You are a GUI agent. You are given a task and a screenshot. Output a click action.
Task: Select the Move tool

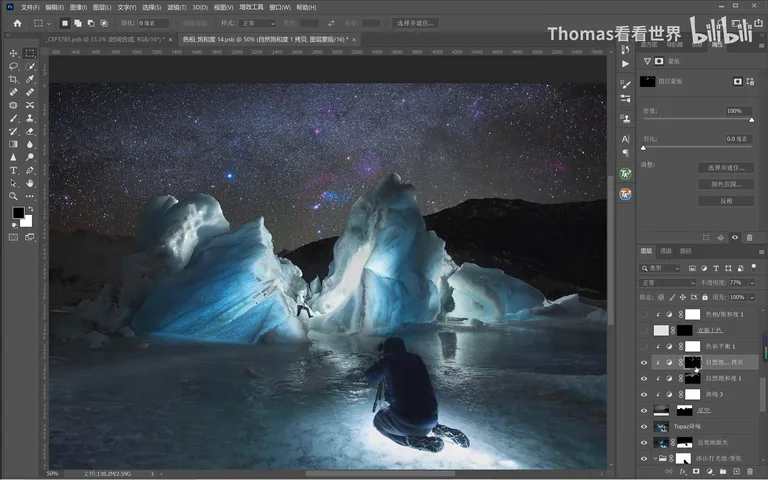point(13,53)
